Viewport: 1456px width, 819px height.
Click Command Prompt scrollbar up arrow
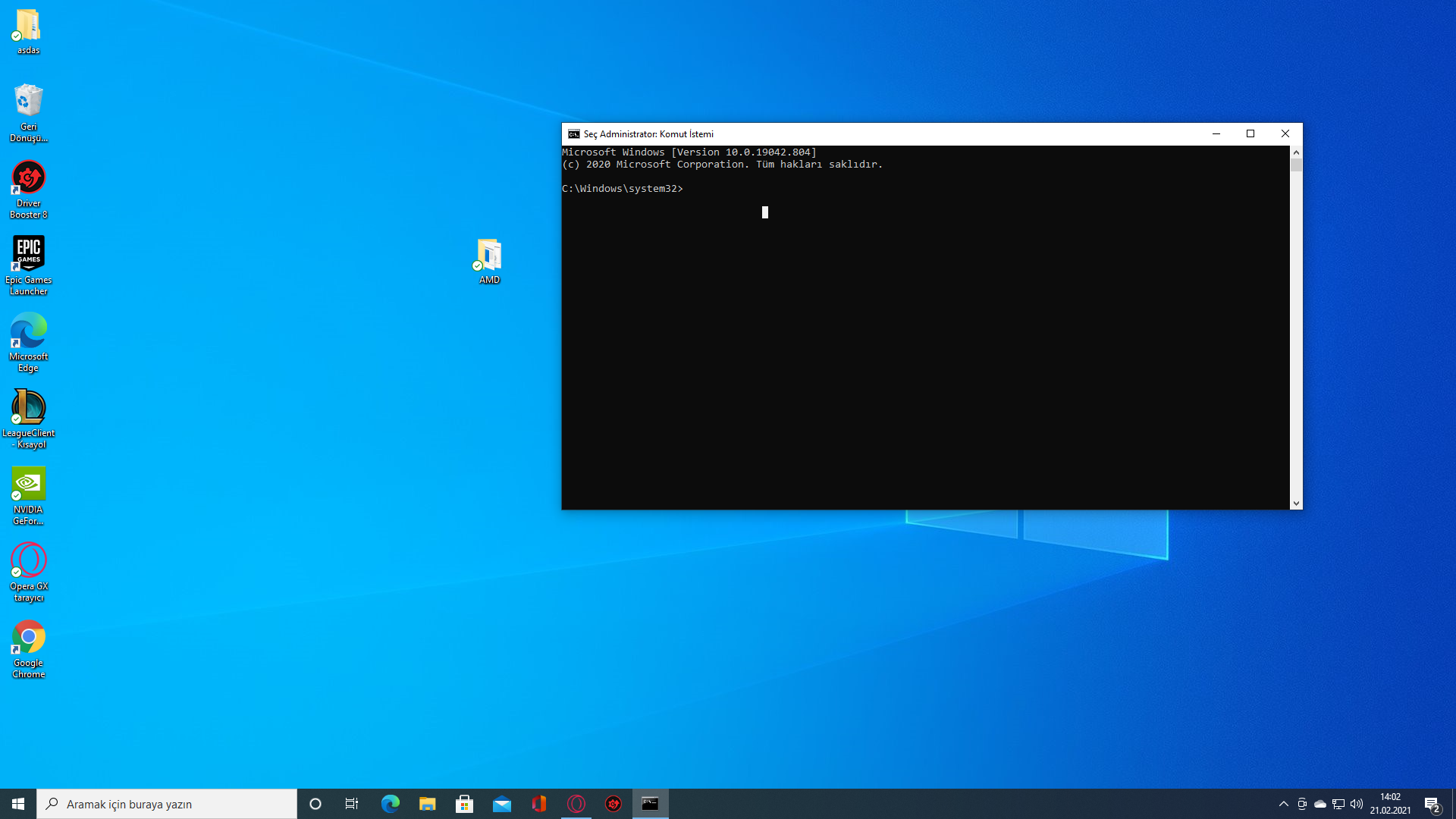pos(1296,152)
